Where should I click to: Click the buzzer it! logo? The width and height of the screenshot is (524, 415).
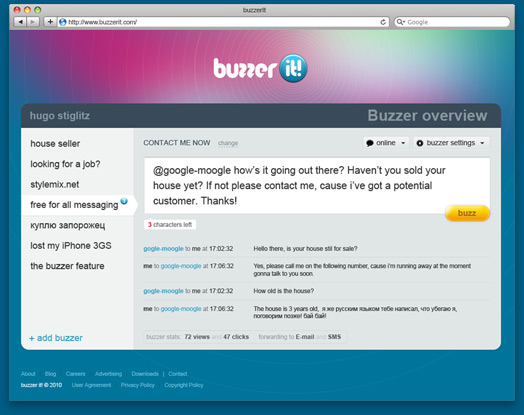(x=260, y=68)
